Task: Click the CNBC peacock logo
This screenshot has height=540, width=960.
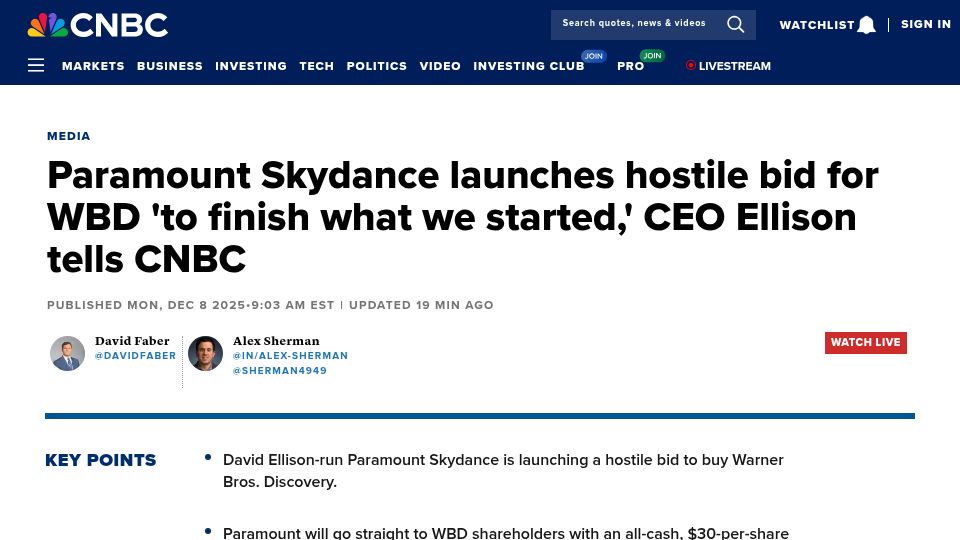Action: (98, 25)
